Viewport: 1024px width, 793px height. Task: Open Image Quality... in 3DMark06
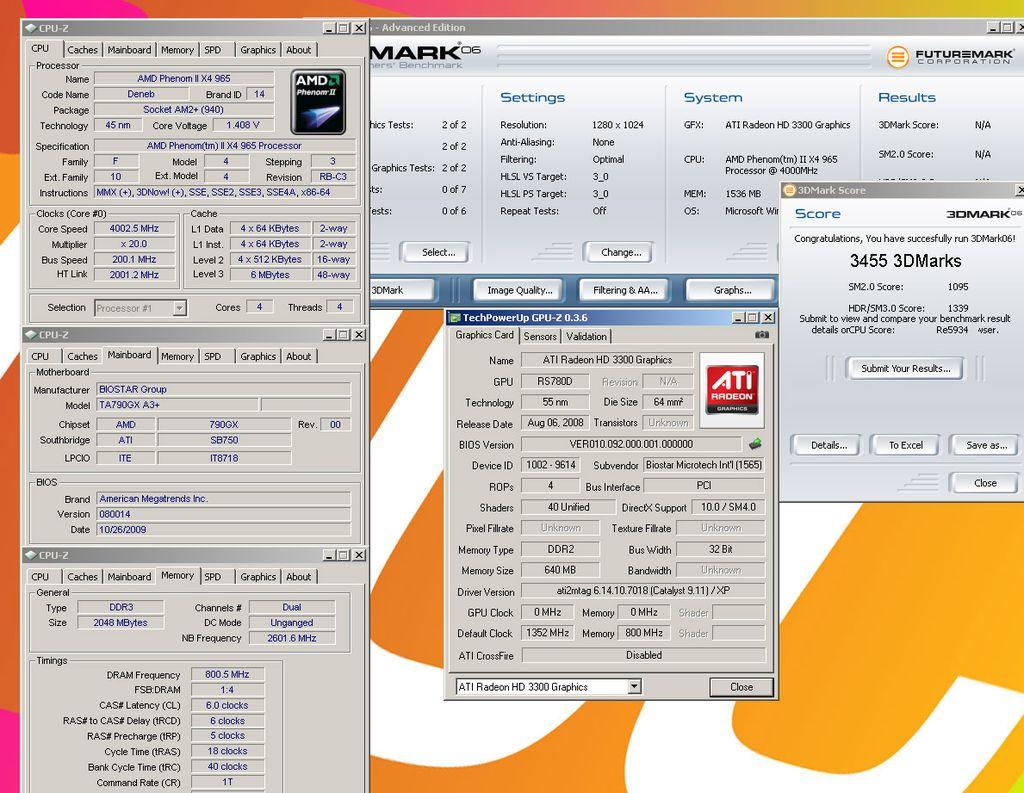pos(520,290)
